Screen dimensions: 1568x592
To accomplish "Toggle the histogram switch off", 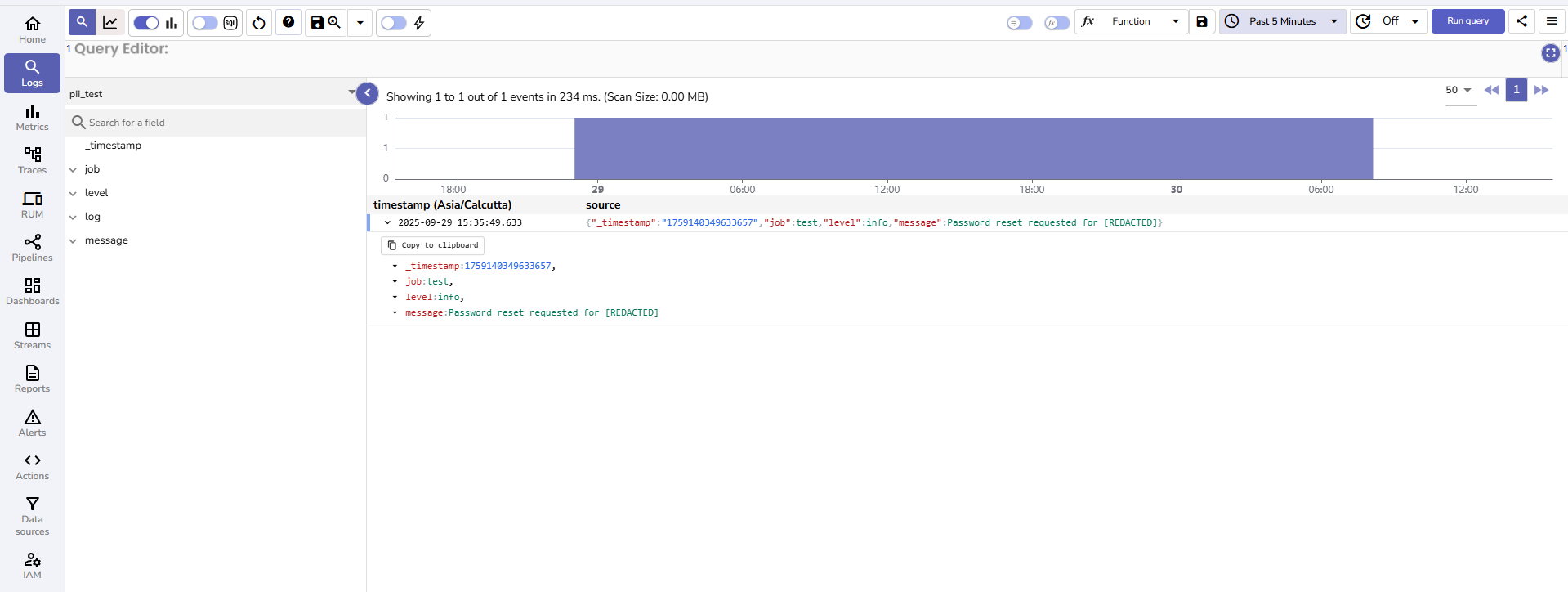I will point(145,23).
